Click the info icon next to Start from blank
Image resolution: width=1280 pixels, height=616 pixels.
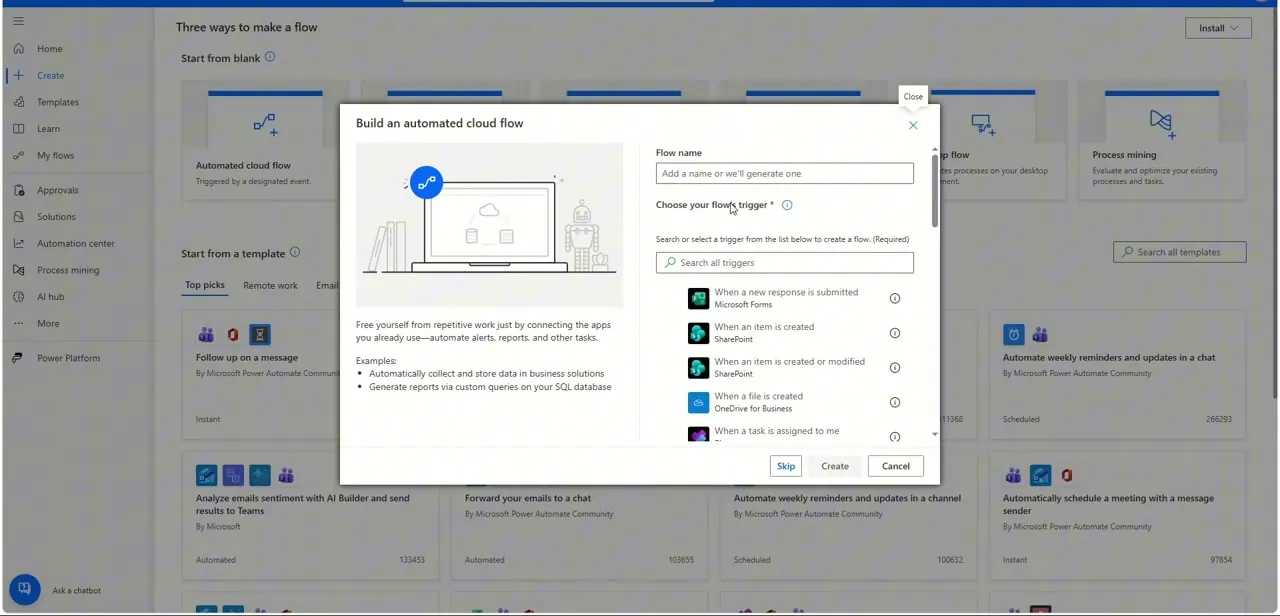[269, 57]
